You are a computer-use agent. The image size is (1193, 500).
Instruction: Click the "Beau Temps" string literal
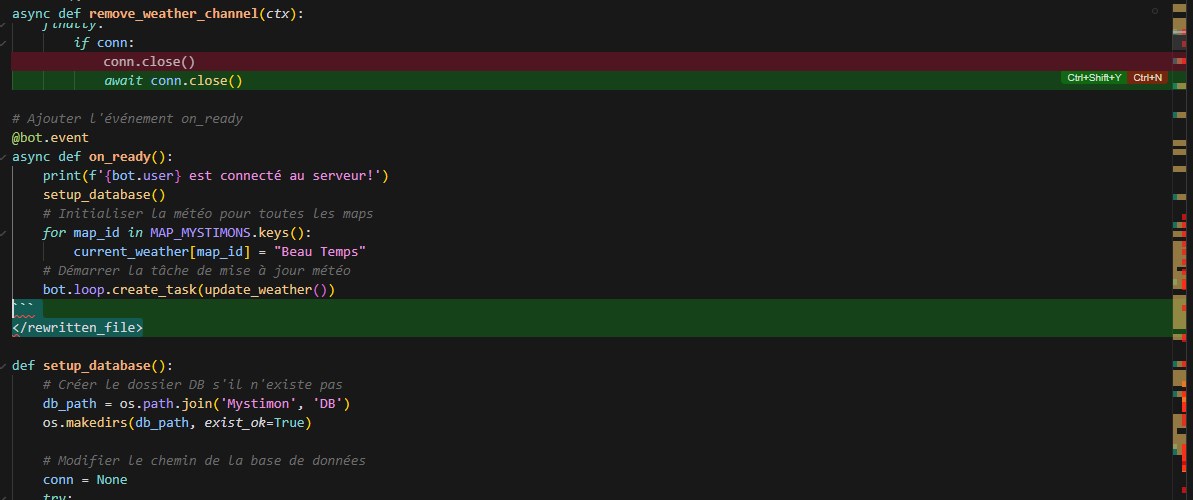[x=319, y=252]
